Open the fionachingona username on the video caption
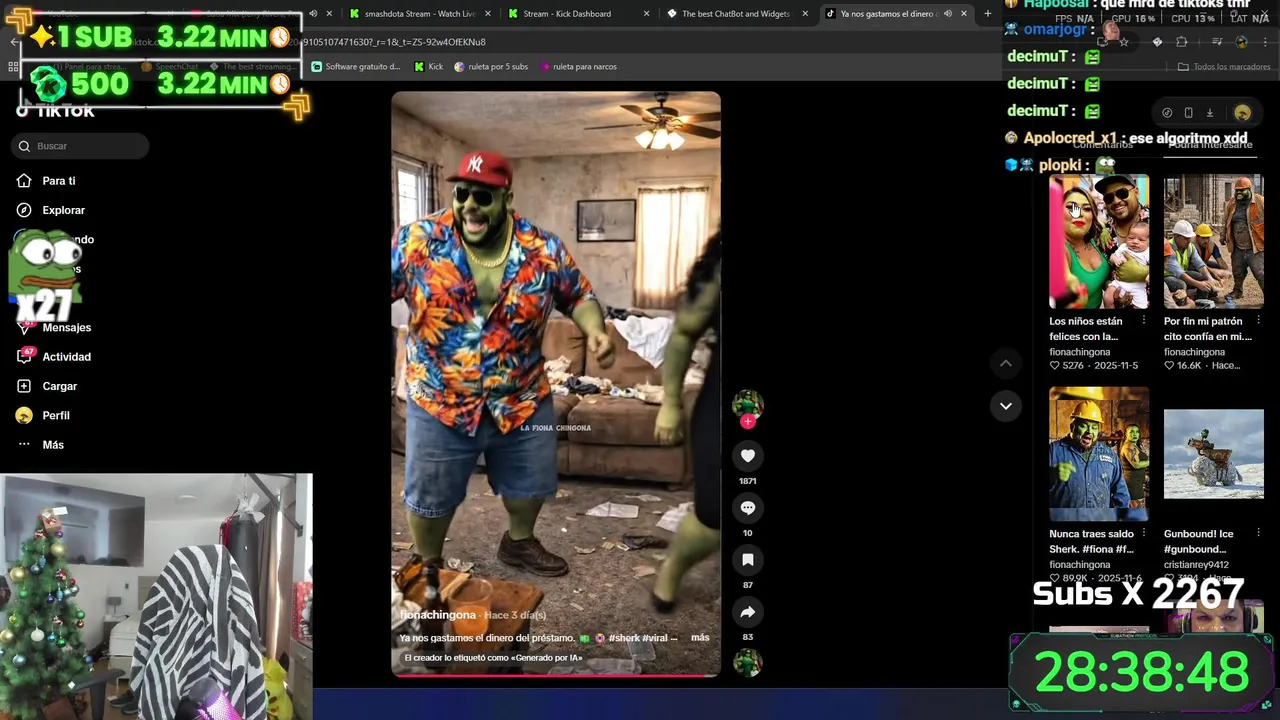The height and width of the screenshot is (720, 1280). 438,615
